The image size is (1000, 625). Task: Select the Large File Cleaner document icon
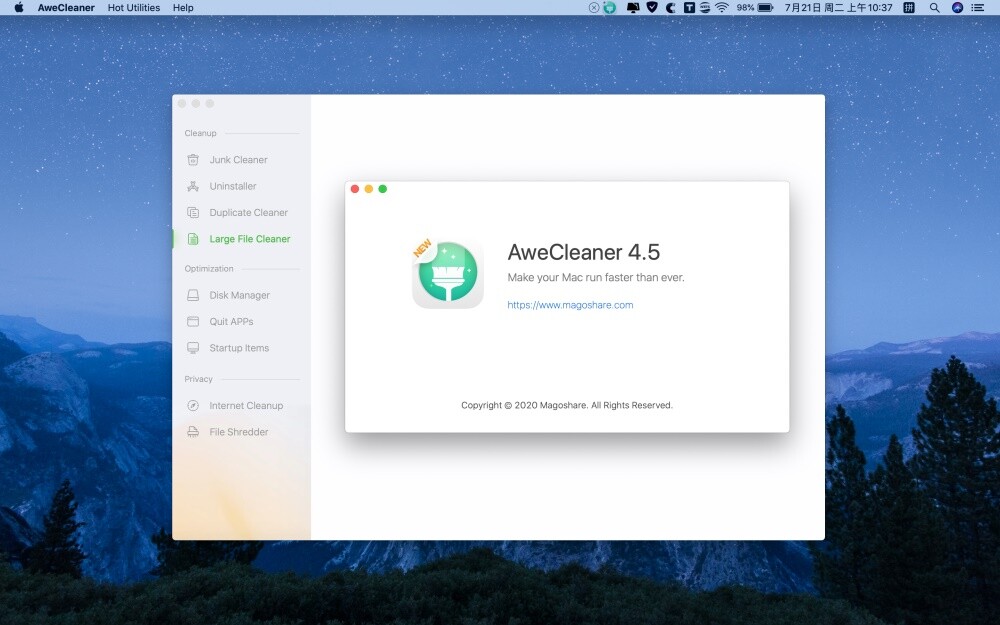point(193,239)
